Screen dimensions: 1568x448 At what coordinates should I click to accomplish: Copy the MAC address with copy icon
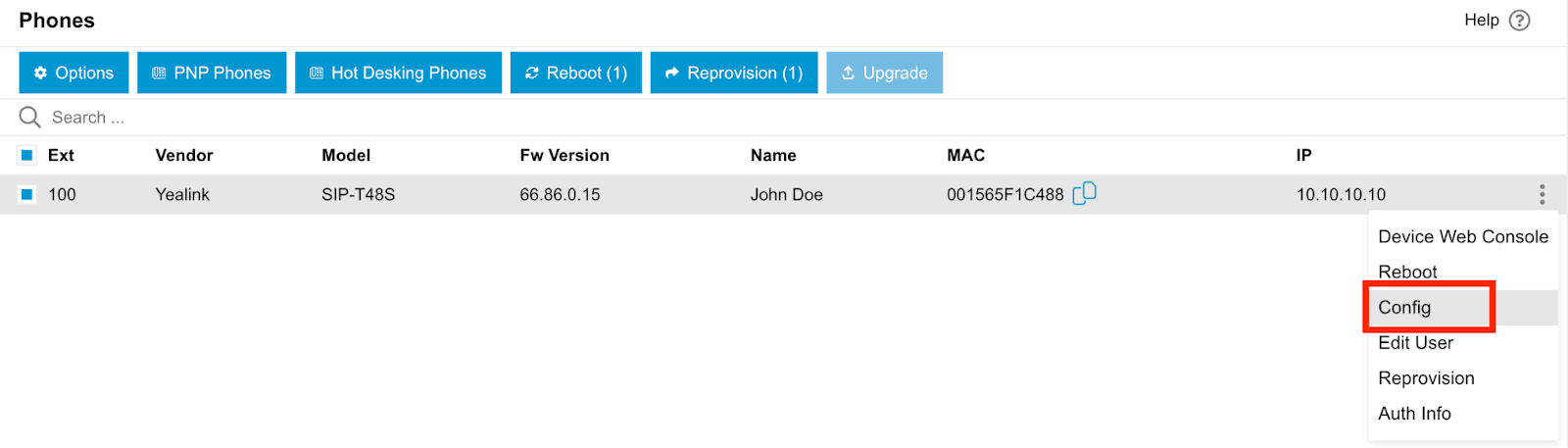[1084, 194]
